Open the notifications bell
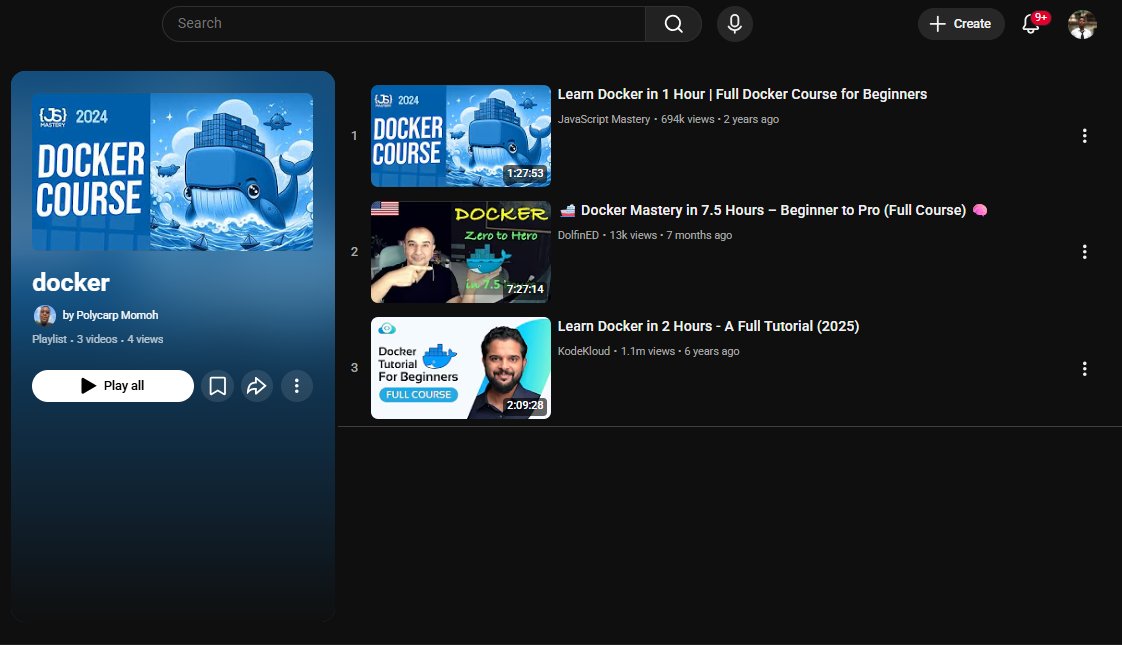Screen dimensions: 1122x645 pyautogui.click(x=1030, y=24)
